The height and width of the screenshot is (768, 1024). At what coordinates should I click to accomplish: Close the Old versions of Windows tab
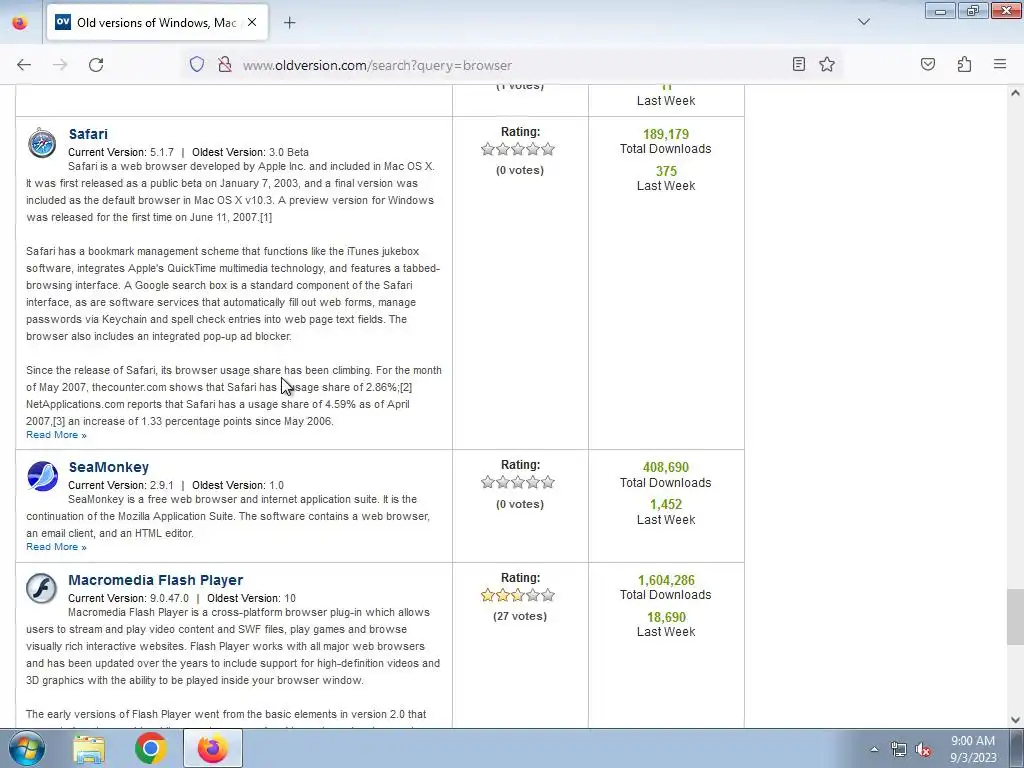(x=252, y=22)
